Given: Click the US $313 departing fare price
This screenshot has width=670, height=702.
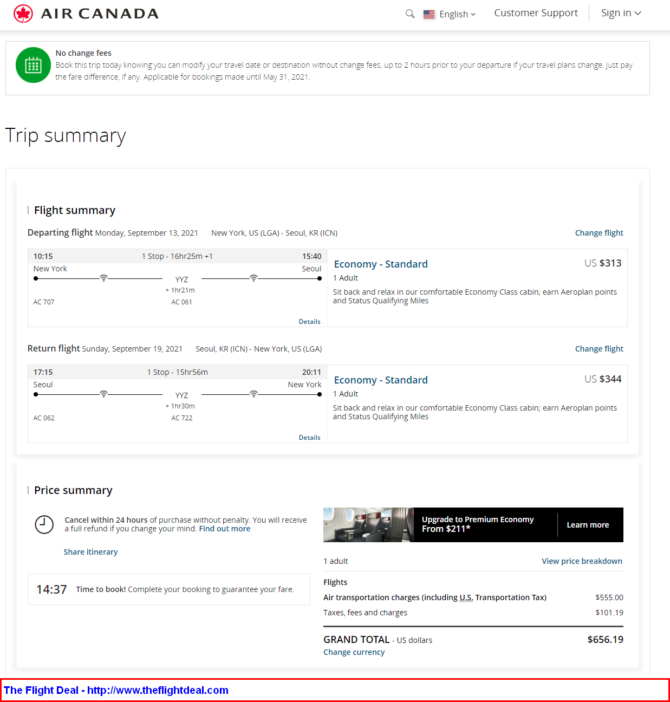Looking at the screenshot, I should [x=602, y=263].
